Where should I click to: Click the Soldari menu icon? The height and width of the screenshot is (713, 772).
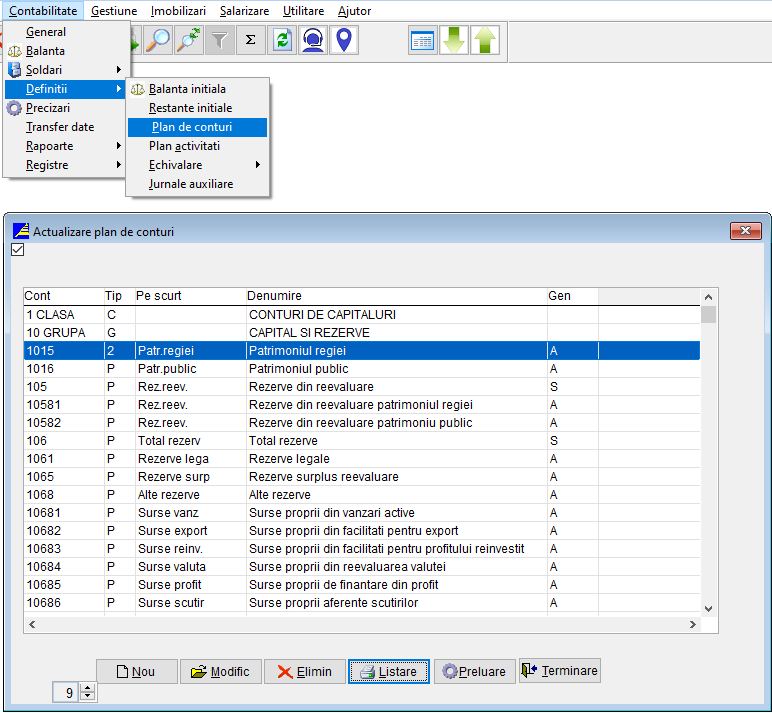pos(15,70)
